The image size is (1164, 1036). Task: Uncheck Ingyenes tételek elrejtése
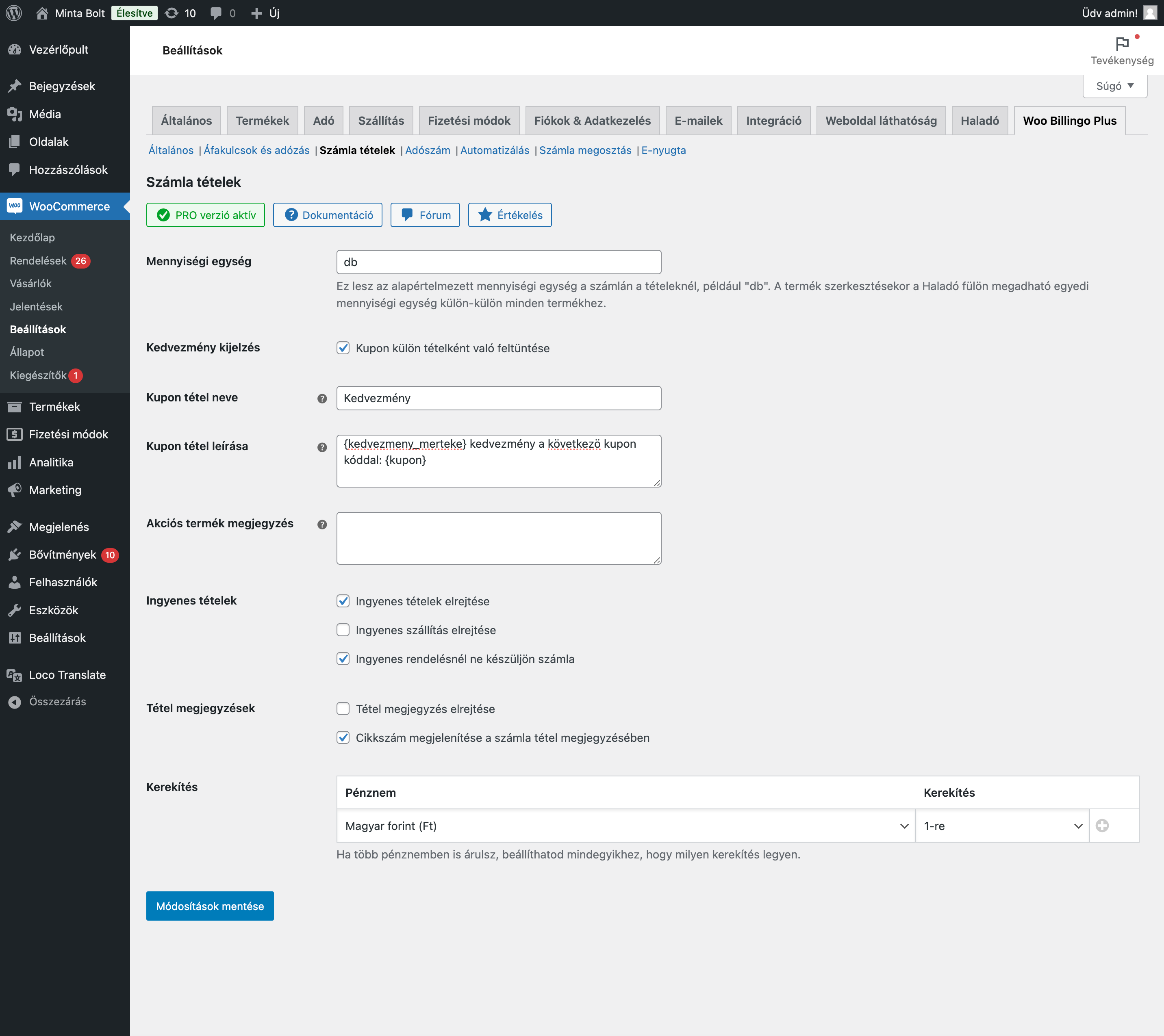point(343,601)
